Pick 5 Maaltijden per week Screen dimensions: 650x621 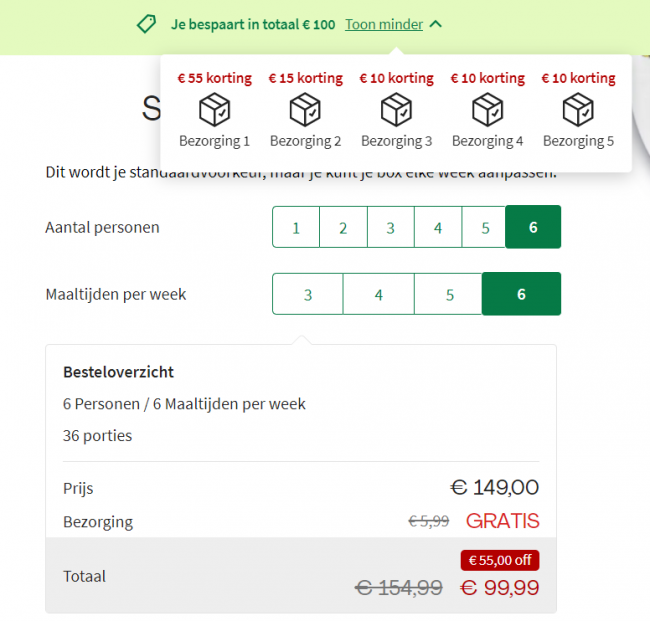tap(449, 294)
